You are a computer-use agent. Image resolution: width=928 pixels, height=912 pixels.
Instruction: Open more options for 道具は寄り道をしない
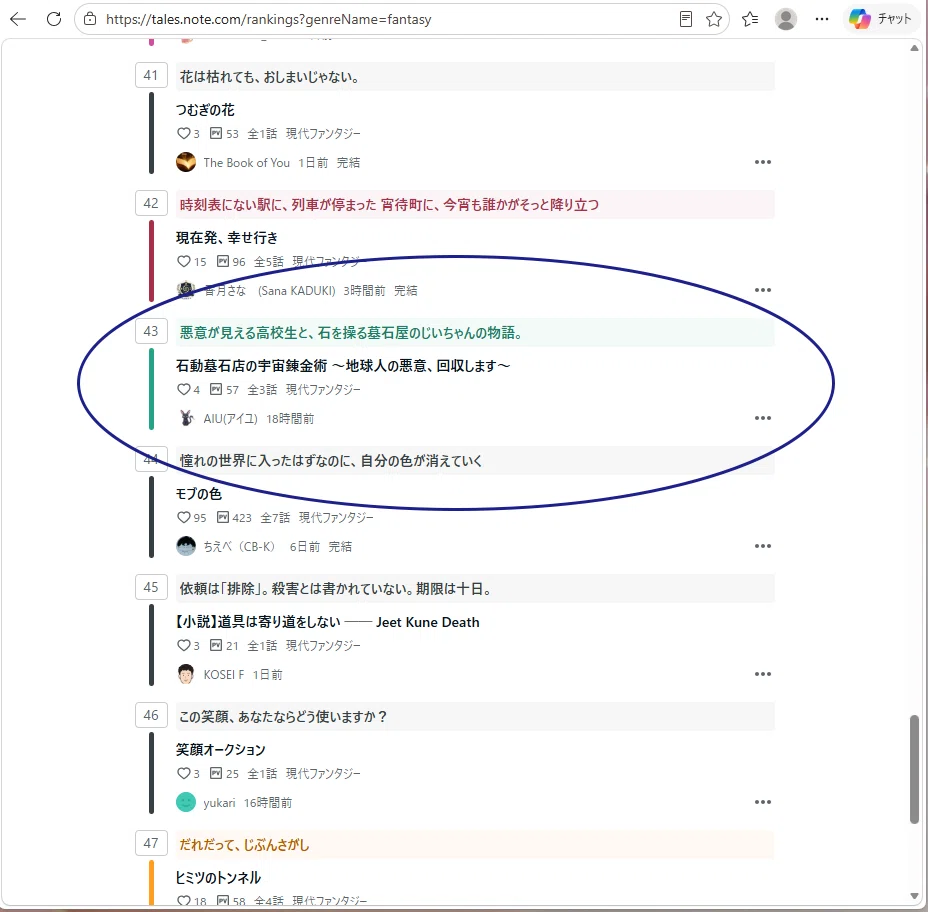[763, 674]
